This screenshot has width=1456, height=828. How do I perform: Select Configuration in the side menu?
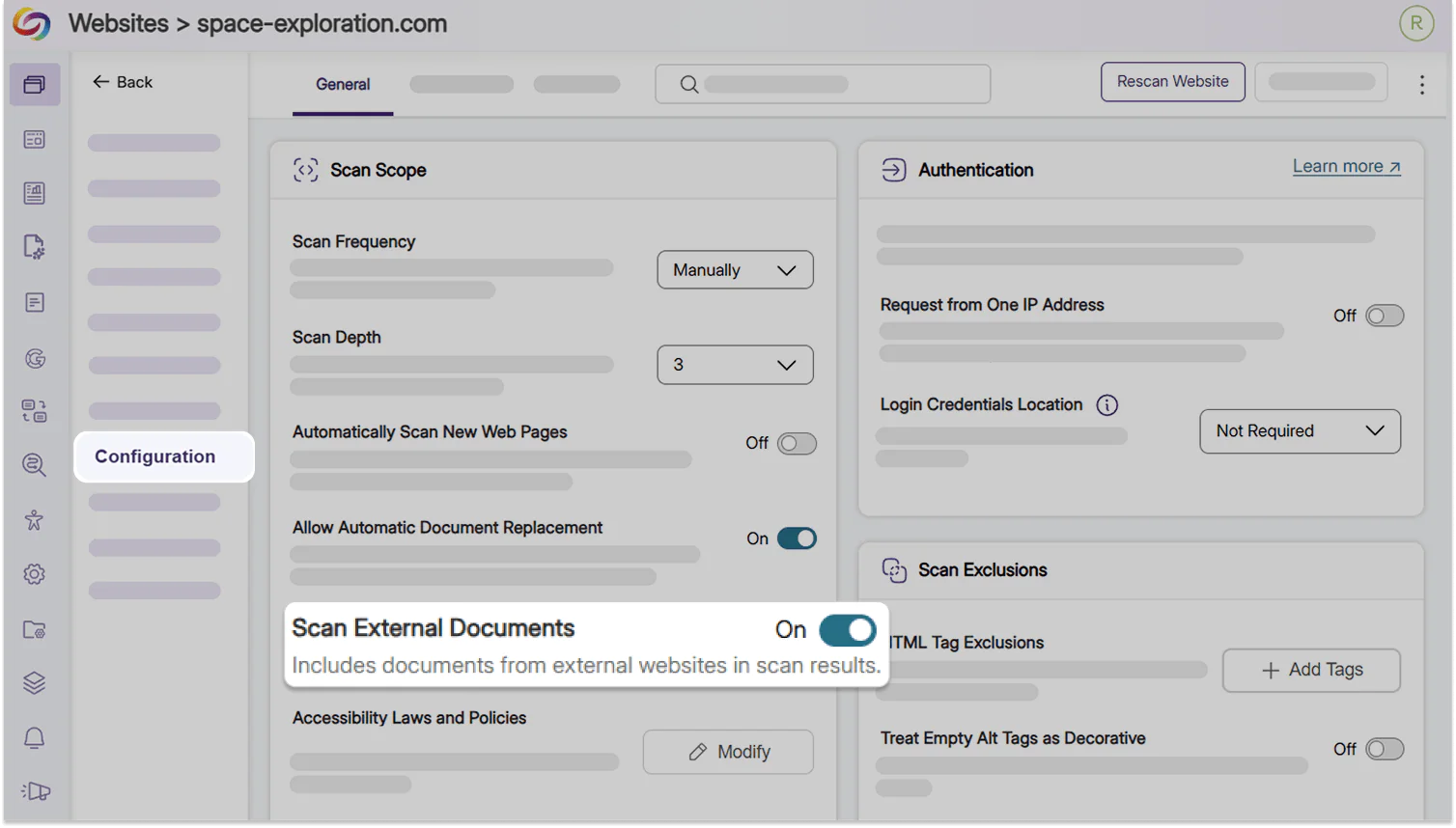(x=164, y=456)
